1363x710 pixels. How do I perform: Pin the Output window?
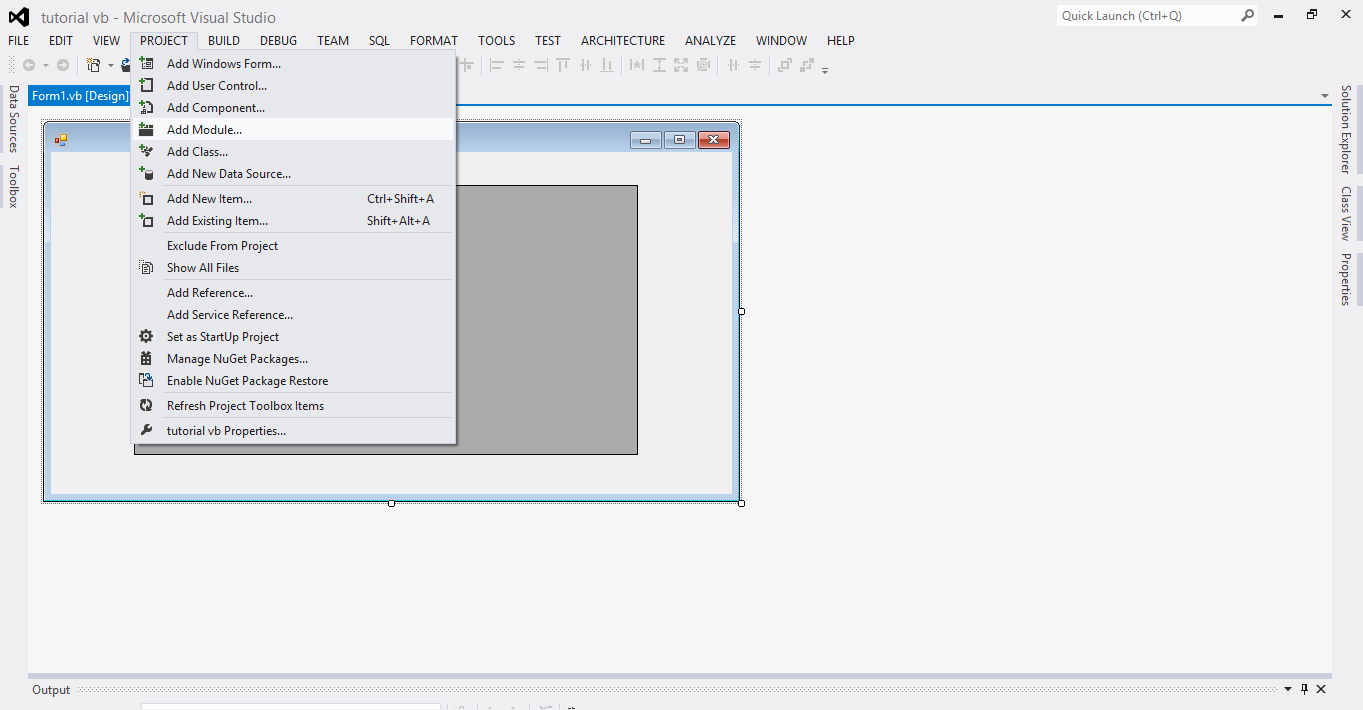[1303, 689]
